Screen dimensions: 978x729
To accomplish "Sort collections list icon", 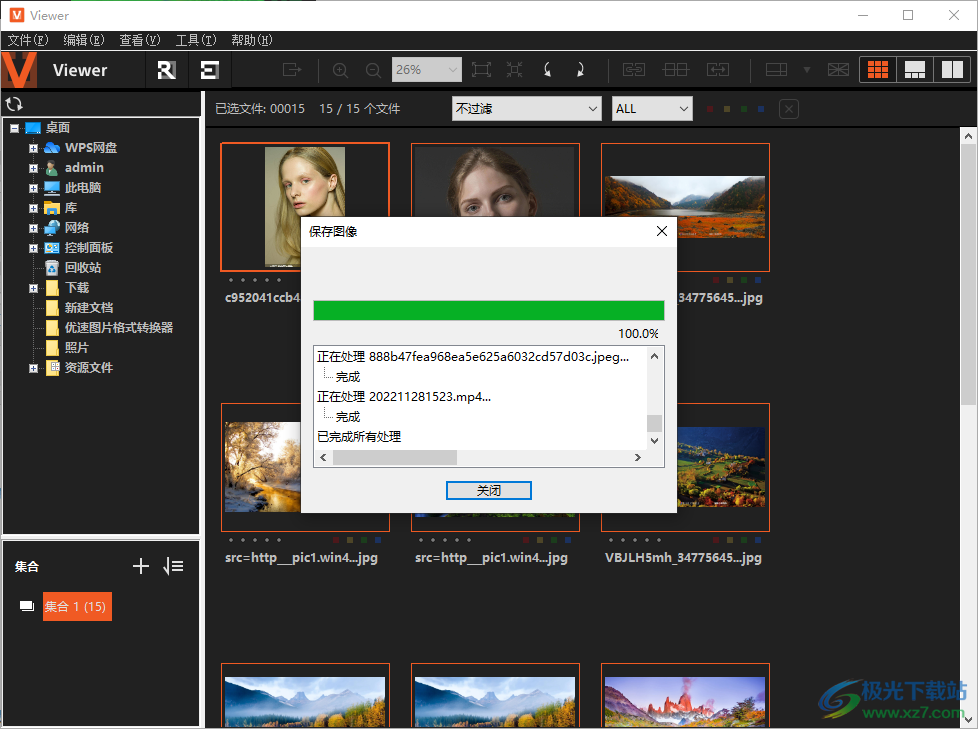I will [x=173, y=566].
